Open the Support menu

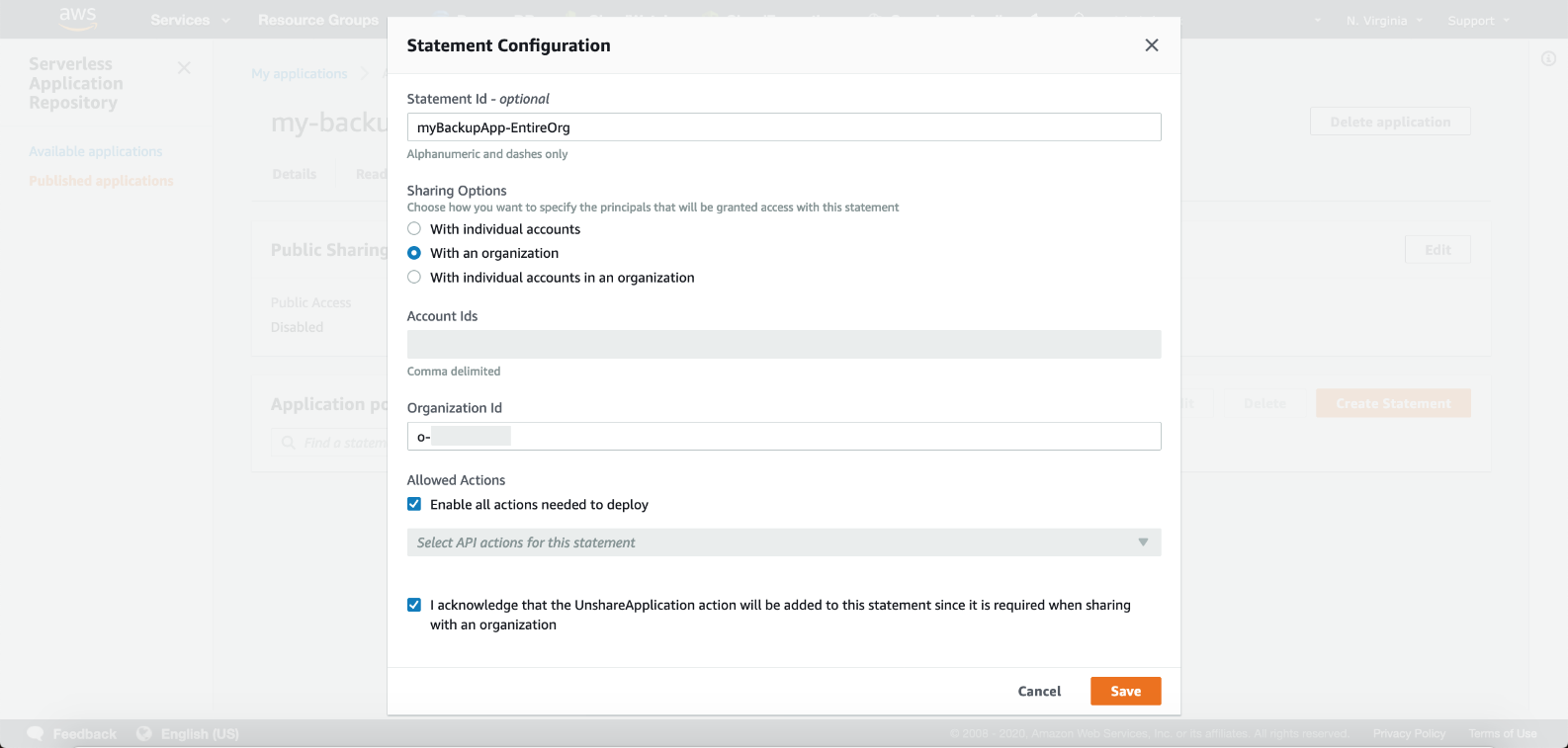tap(1478, 21)
